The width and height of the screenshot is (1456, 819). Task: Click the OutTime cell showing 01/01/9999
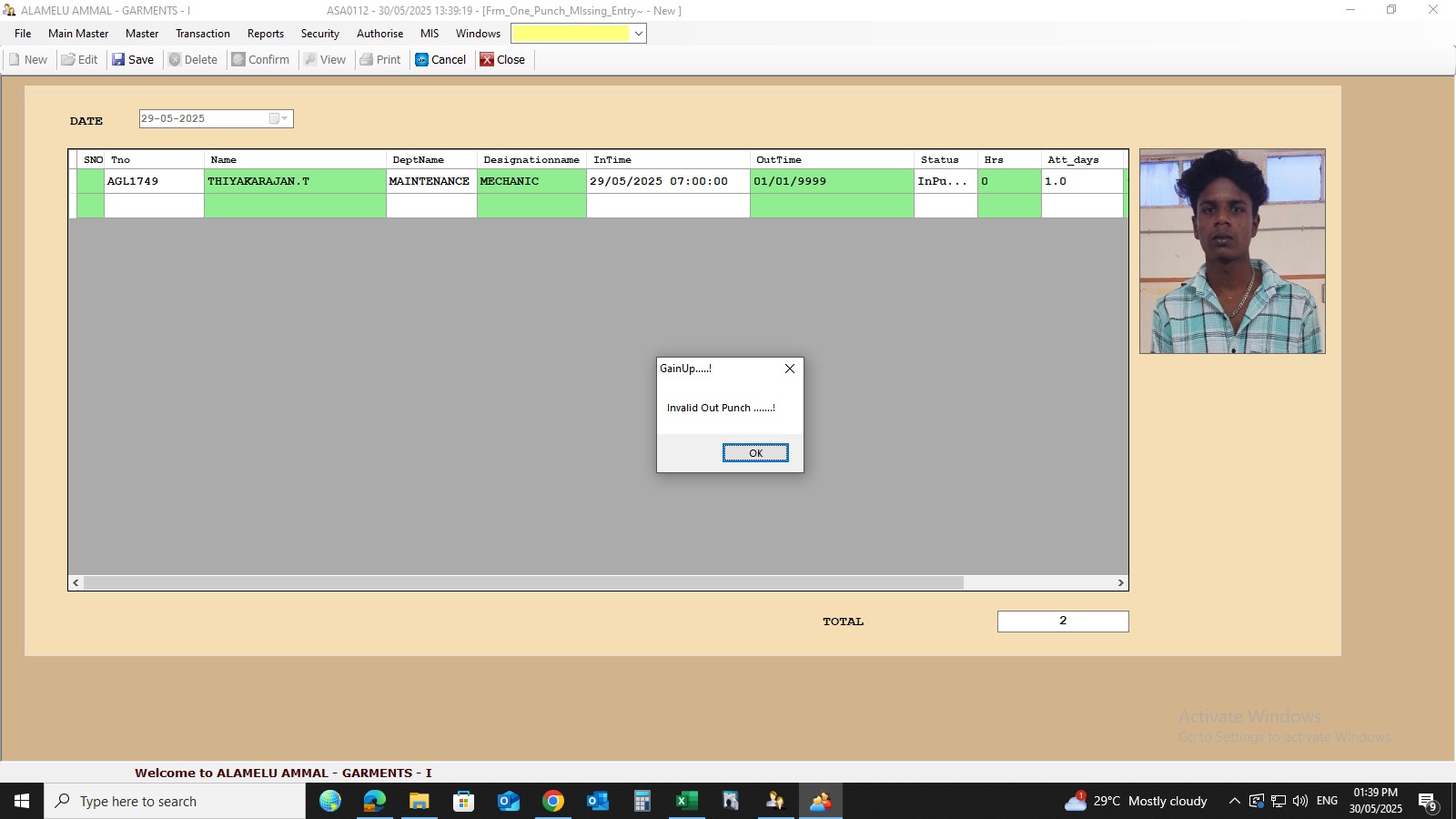click(831, 181)
